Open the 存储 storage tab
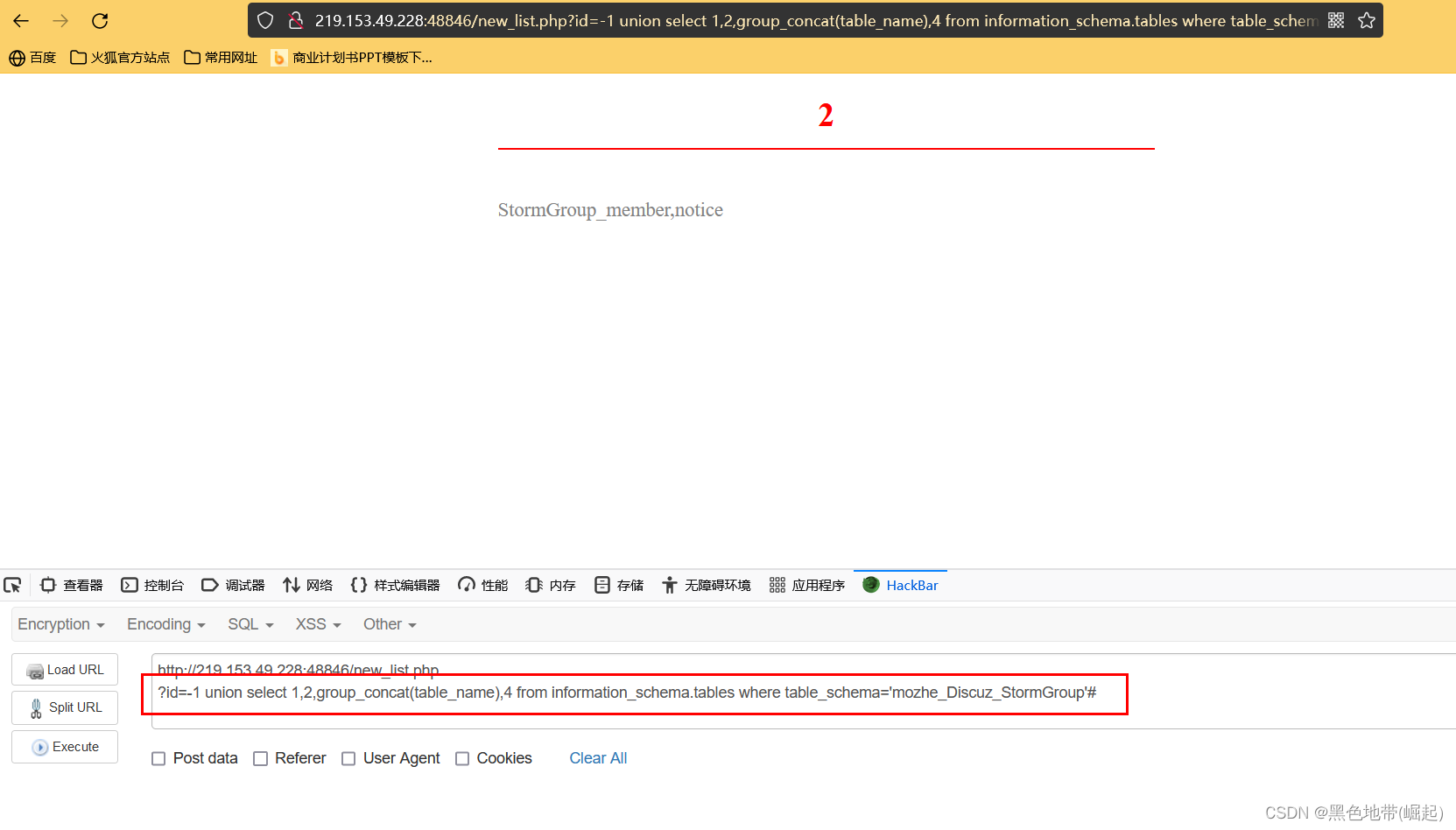The width and height of the screenshot is (1456, 830). (618, 585)
